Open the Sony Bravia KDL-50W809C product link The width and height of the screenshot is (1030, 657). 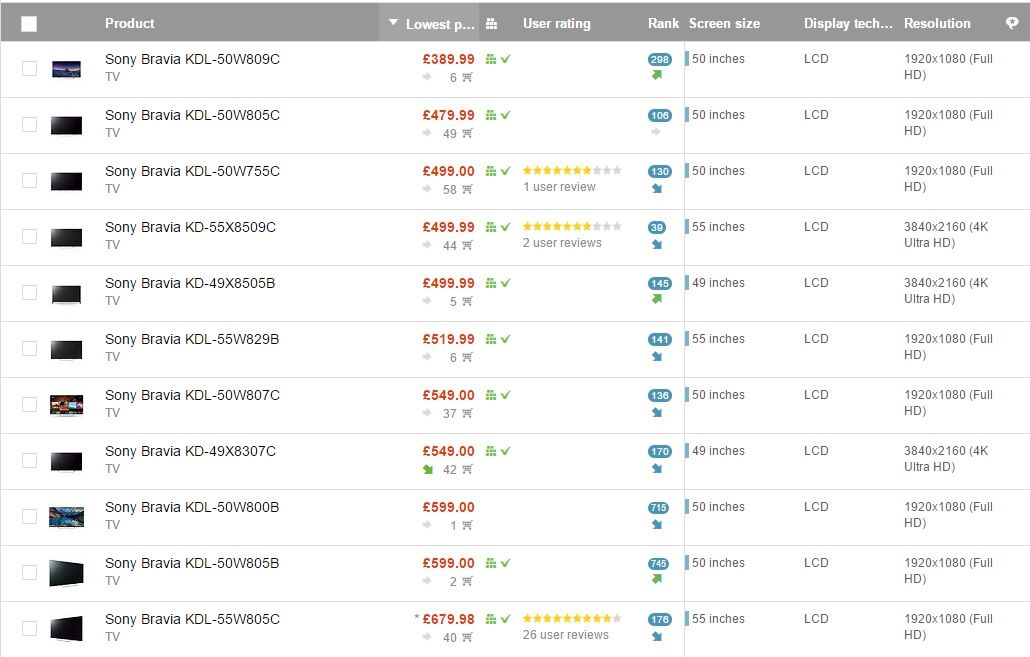click(x=192, y=59)
